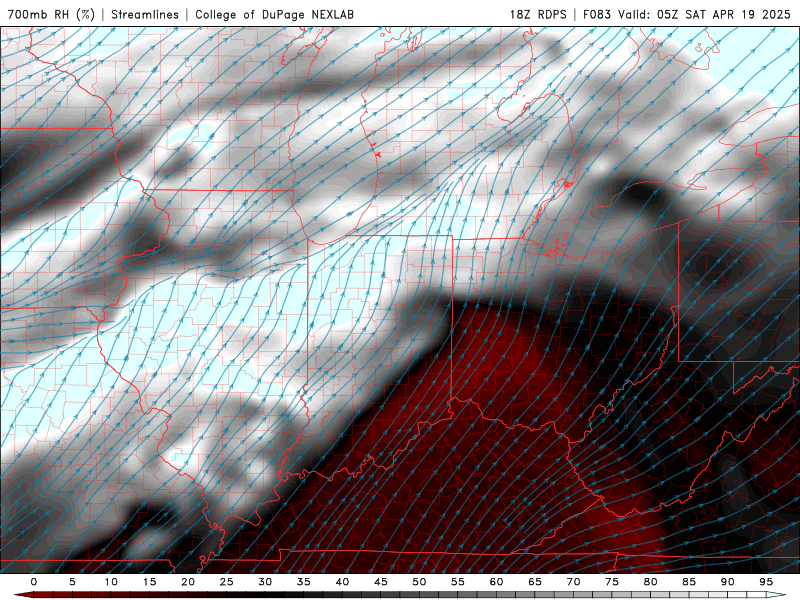Click the colorbar label '20'
Viewport: 800px width, 600px height.
188,582
